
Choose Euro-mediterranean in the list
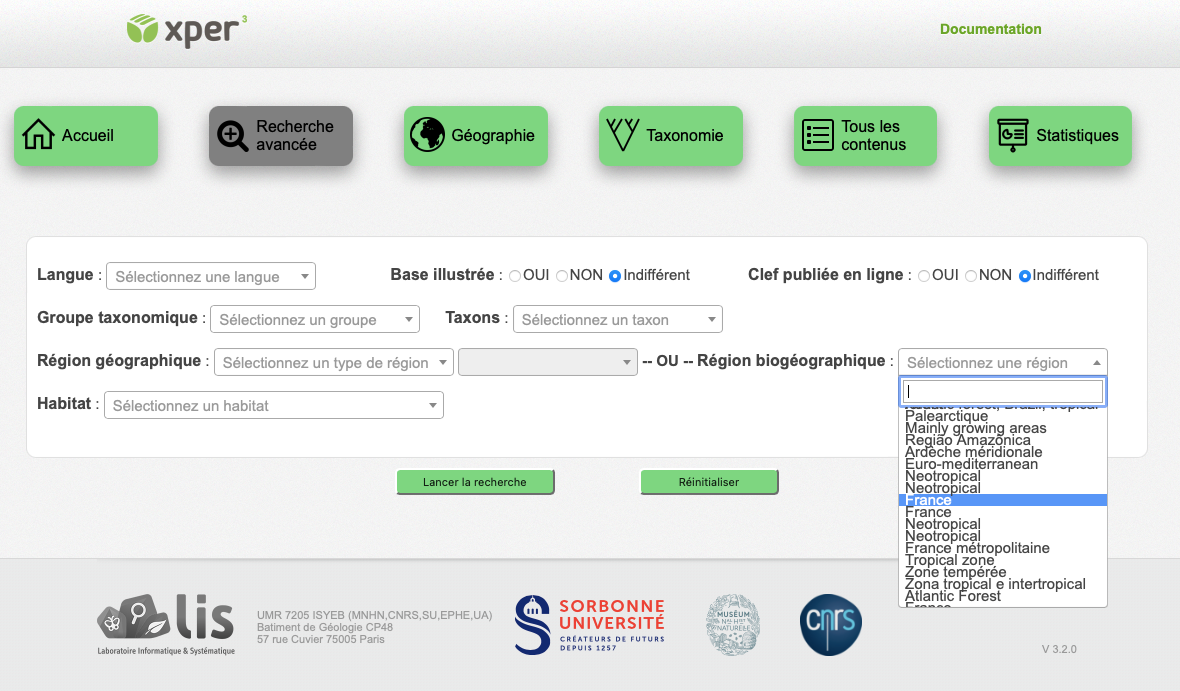coord(1002,464)
